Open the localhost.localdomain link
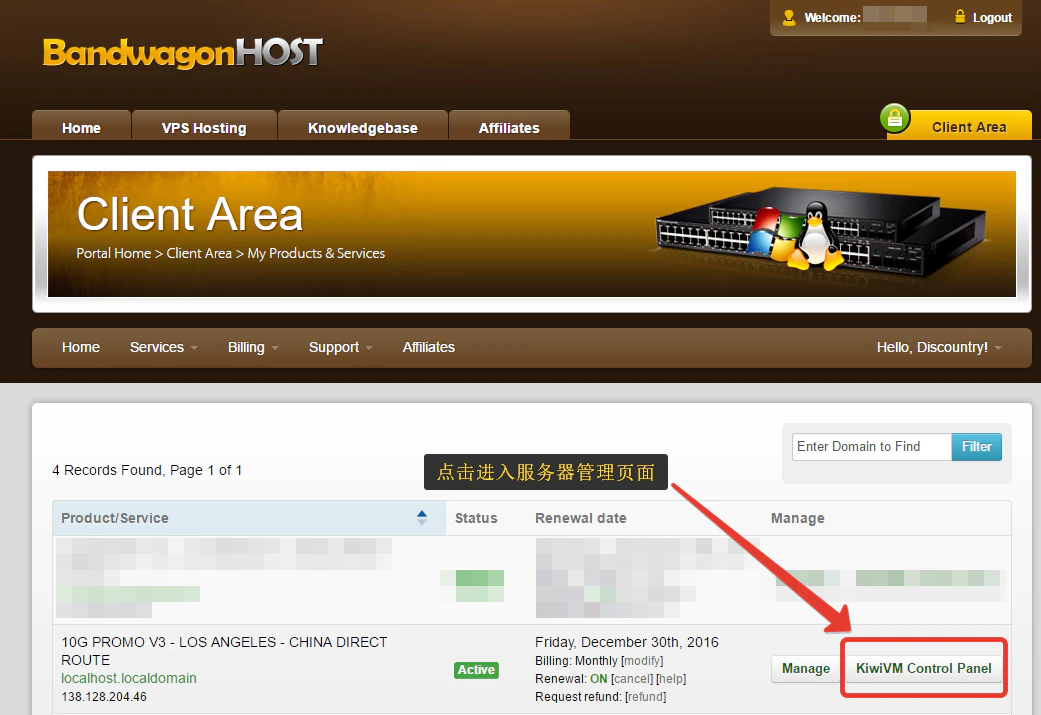The width and height of the screenshot is (1041, 715). [x=129, y=678]
